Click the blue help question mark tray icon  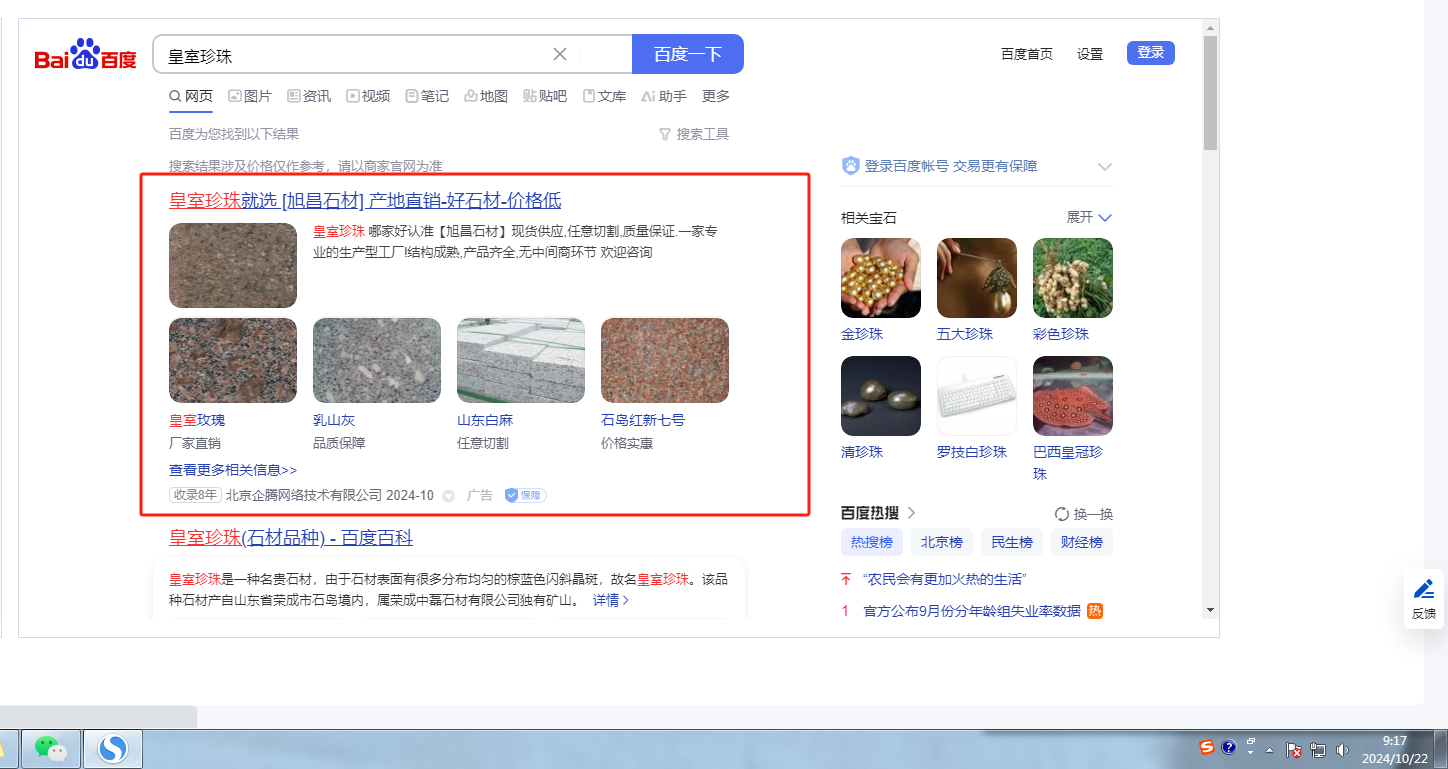coord(1229,747)
